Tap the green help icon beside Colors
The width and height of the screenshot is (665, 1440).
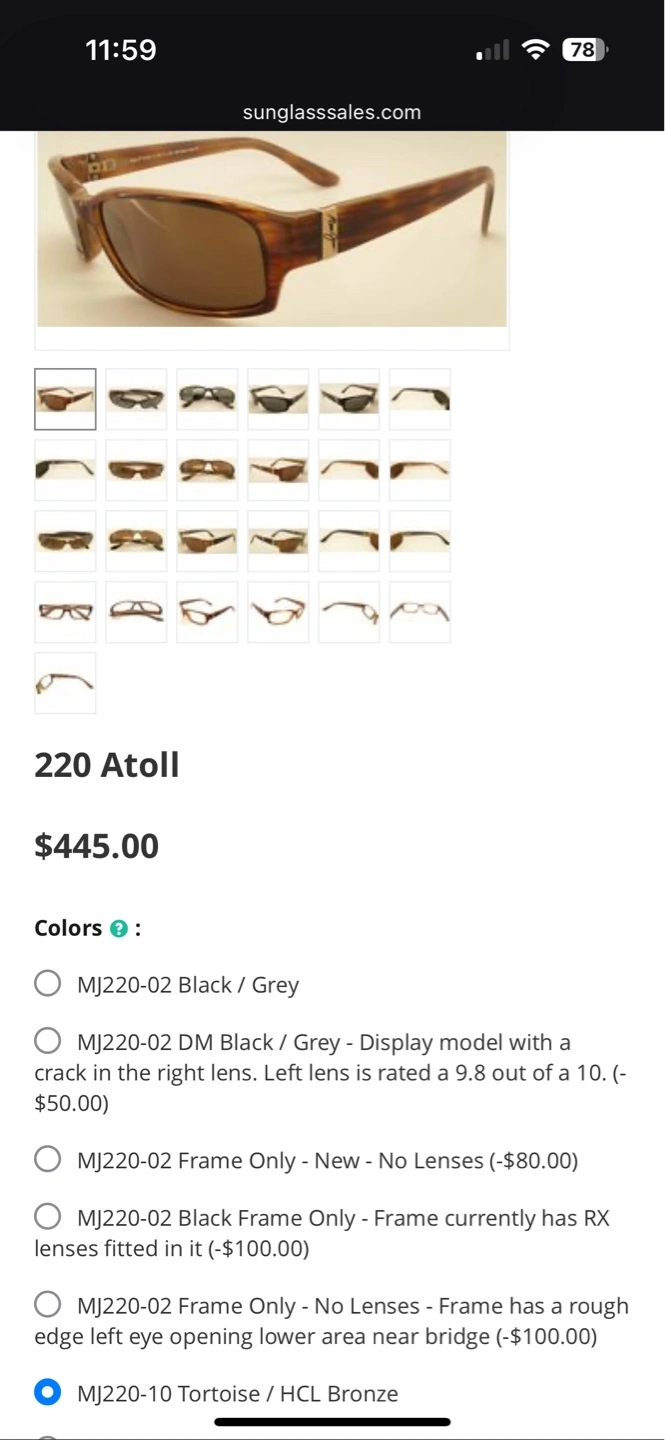pyautogui.click(x=119, y=929)
